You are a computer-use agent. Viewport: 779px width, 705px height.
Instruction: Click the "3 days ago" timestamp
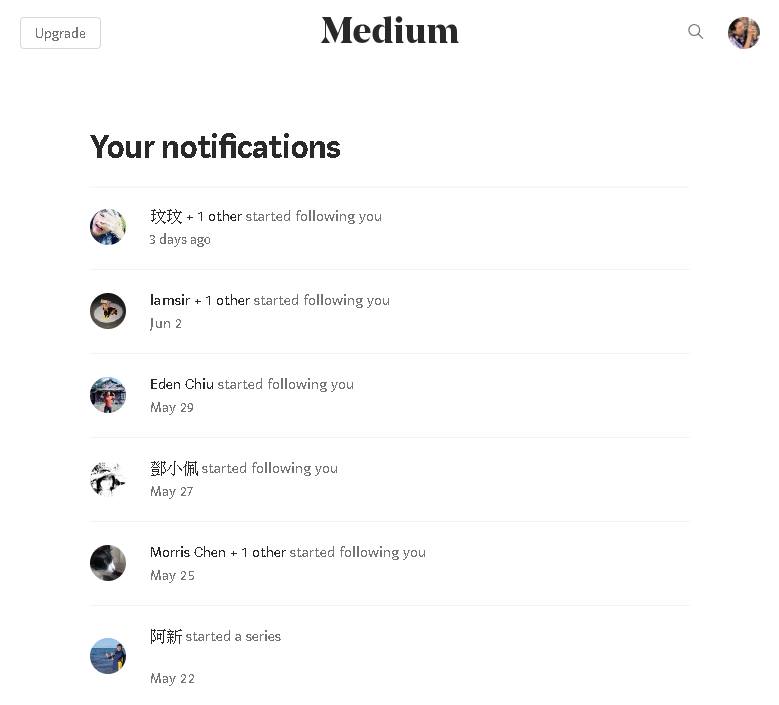click(180, 240)
